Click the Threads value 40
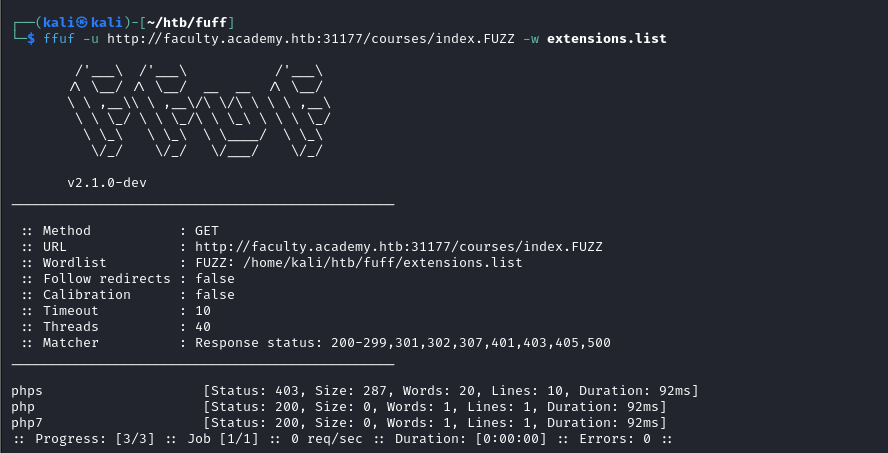The width and height of the screenshot is (888, 453). pyautogui.click(x=203, y=327)
